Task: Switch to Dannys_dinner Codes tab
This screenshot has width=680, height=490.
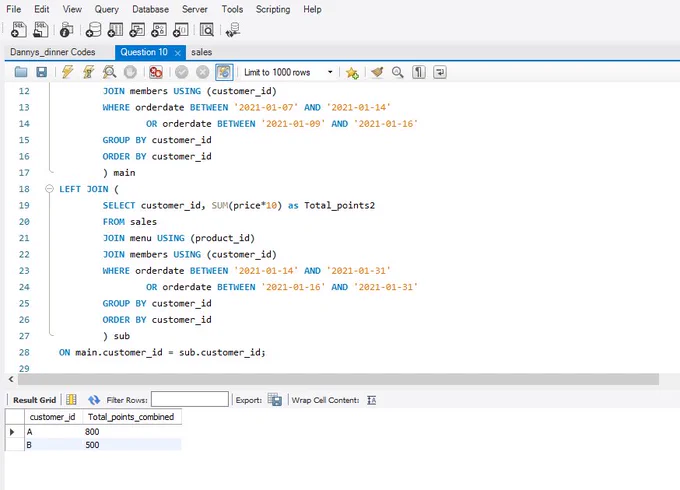Action: pos(52,52)
